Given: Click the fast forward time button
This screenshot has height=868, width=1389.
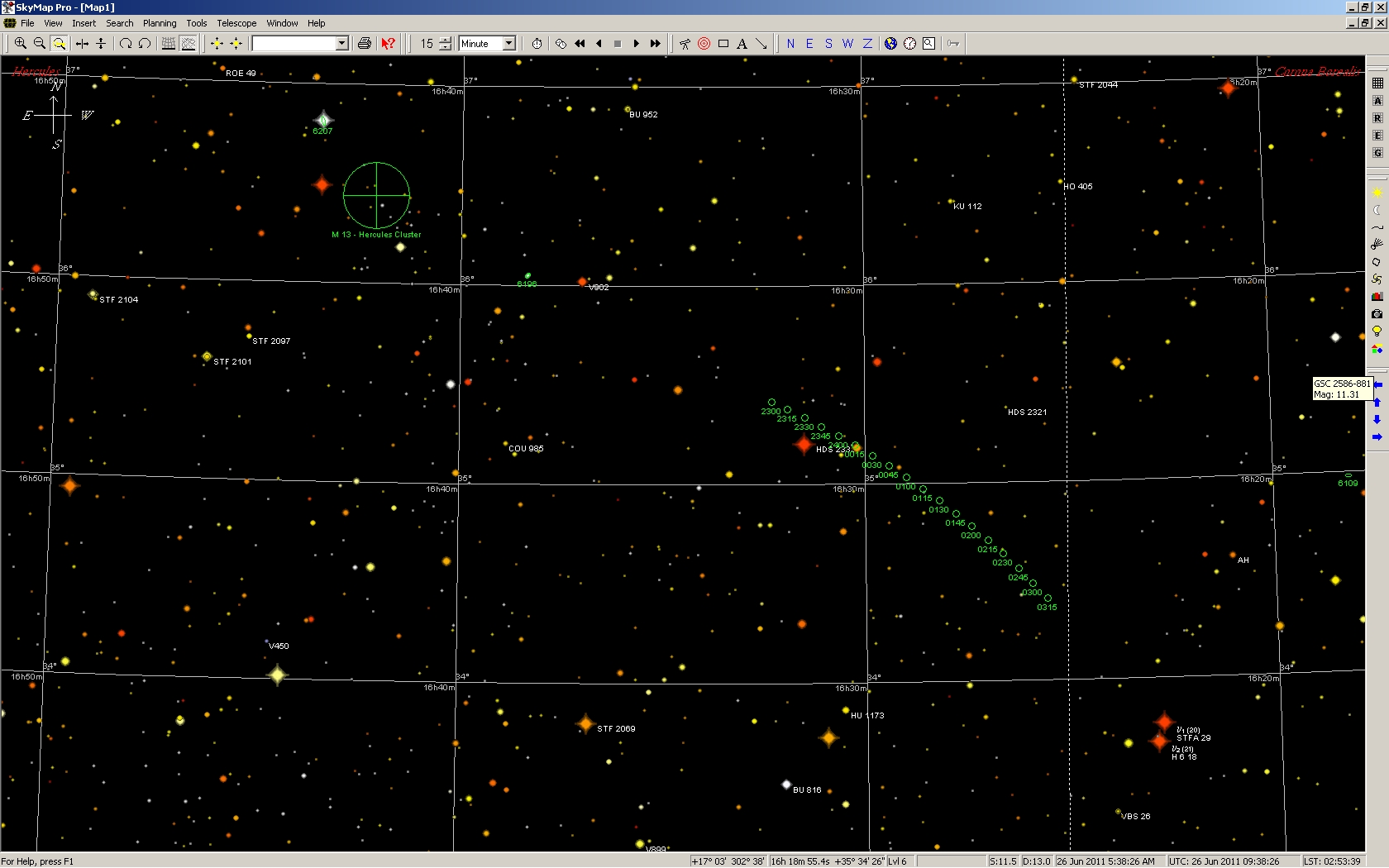Looking at the screenshot, I should 656,44.
